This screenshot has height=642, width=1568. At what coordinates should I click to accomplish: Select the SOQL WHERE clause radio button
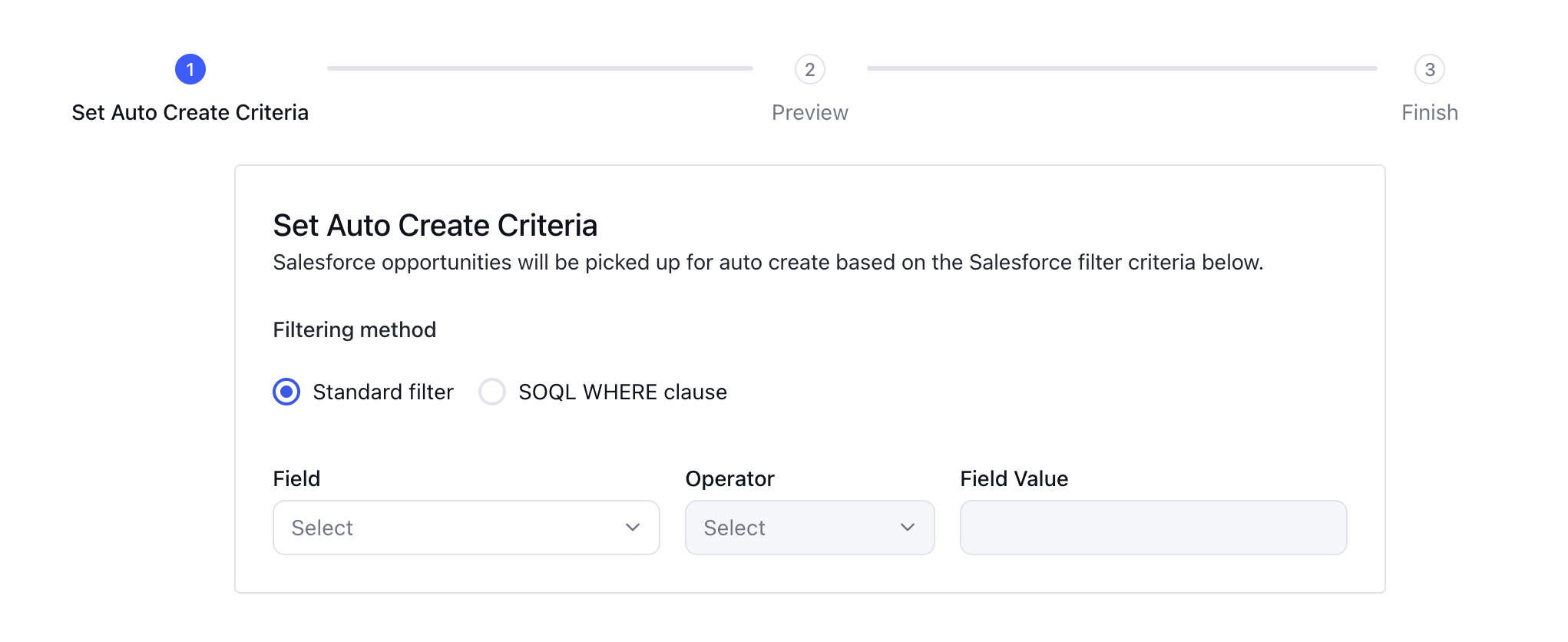(492, 392)
